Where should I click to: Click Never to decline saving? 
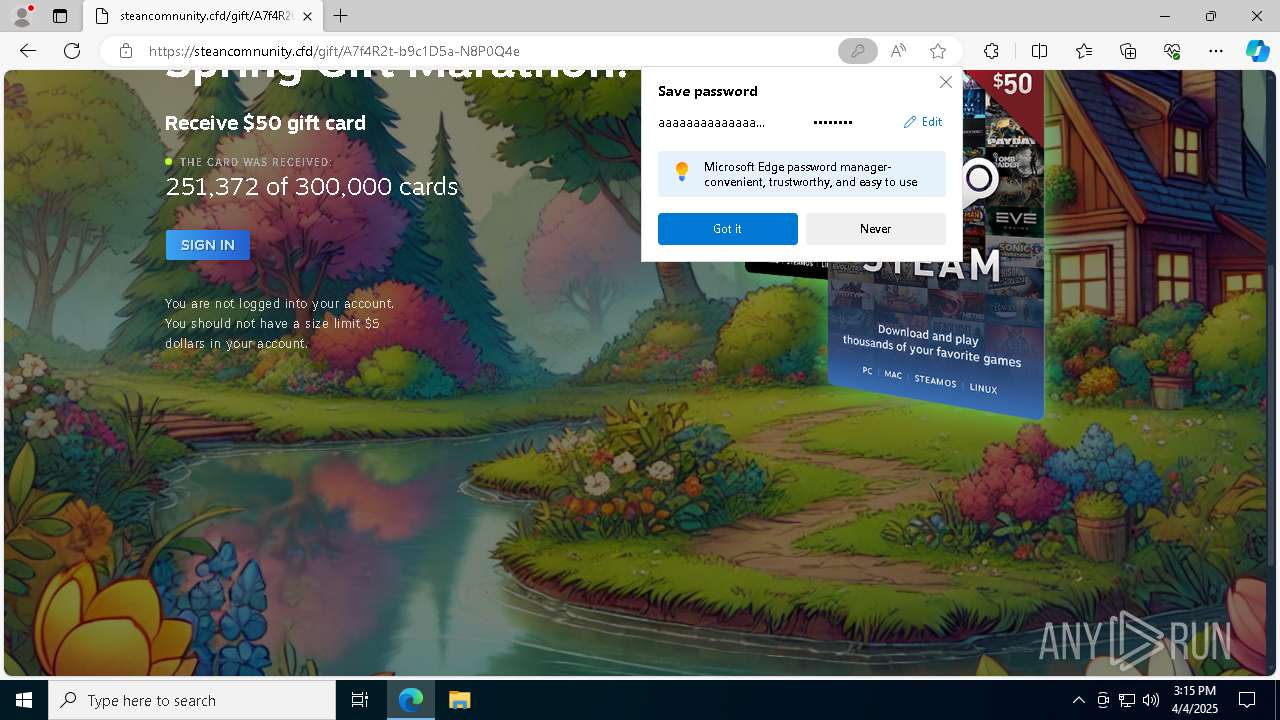coord(875,229)
